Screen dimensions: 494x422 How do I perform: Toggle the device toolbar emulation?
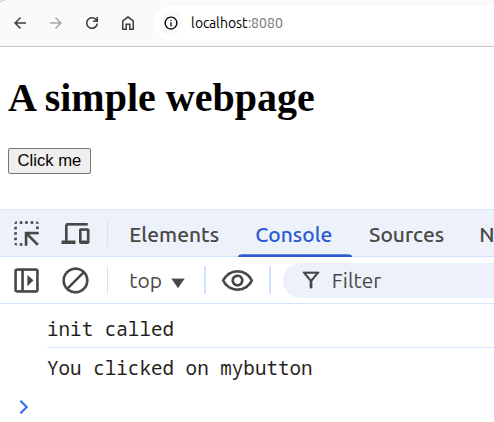(76, 234)
